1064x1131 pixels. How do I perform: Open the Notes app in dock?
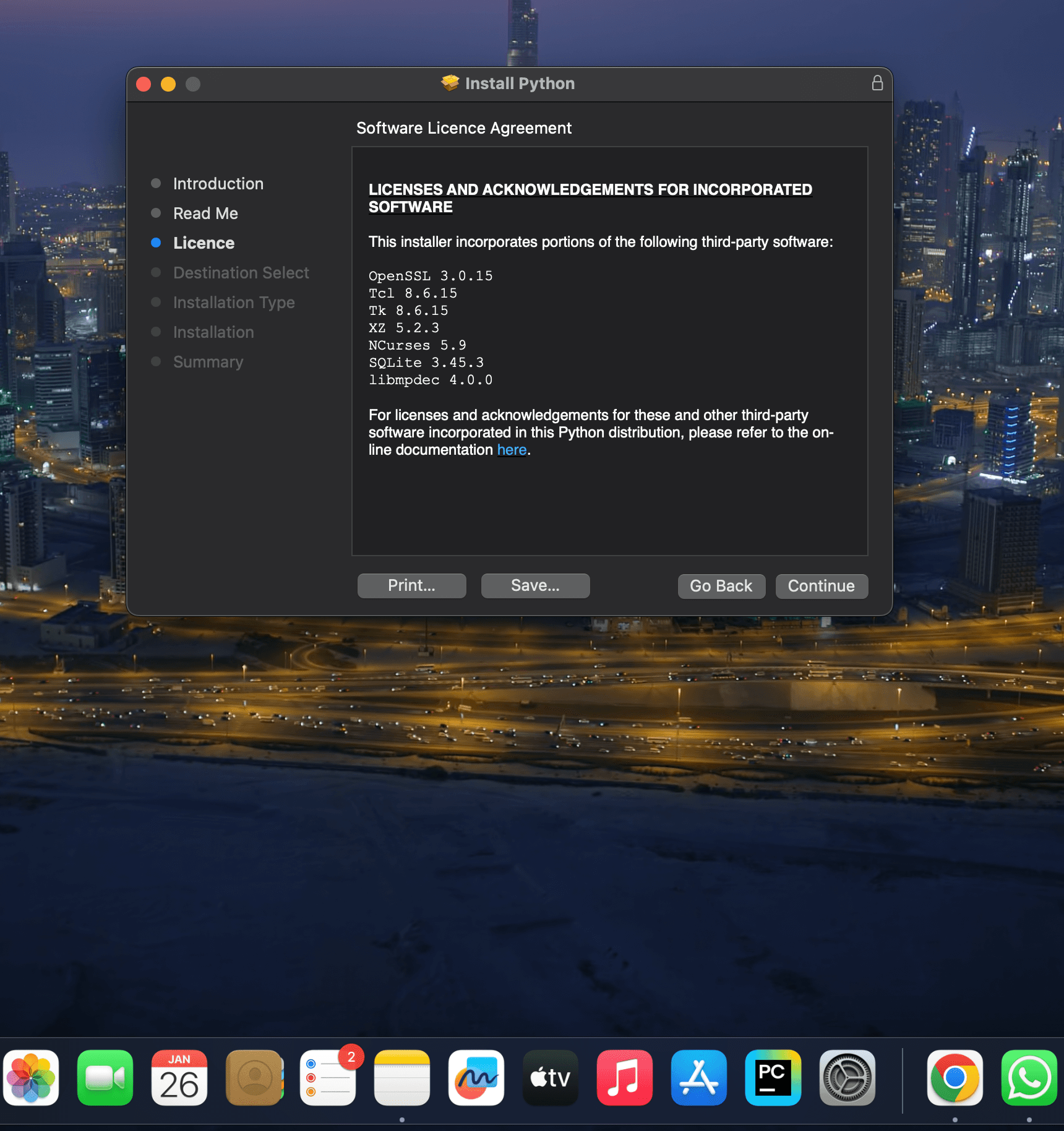pos(402,1077)
